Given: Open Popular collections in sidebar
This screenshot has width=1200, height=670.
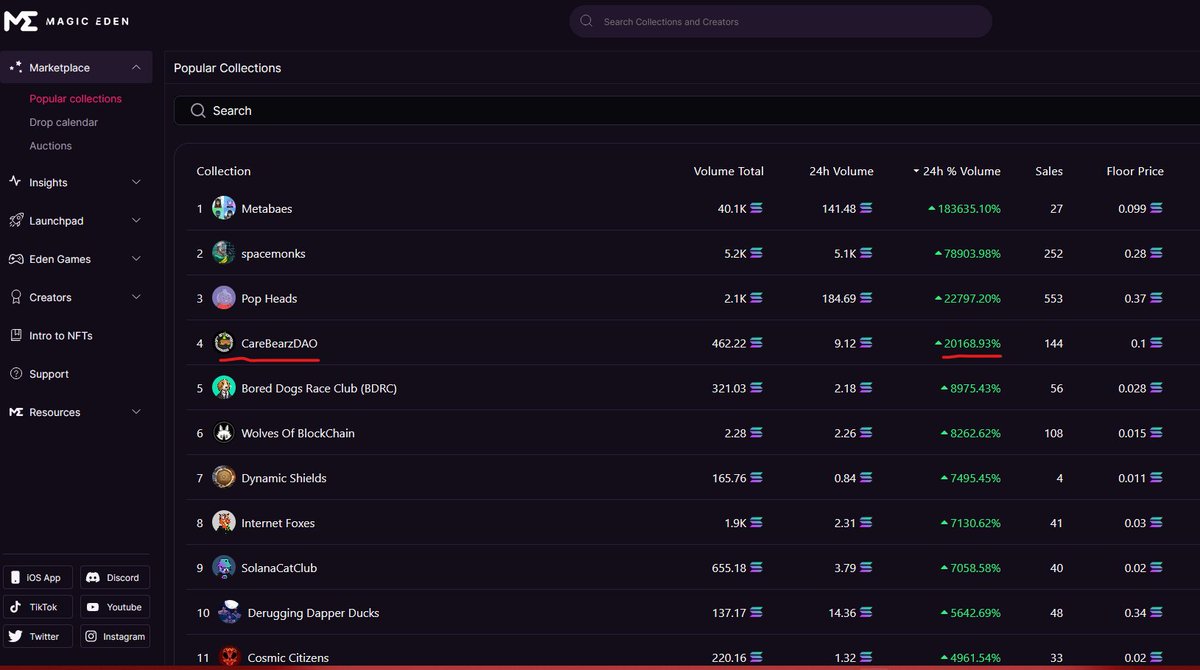Looking at the screenshot, I should (x=76, y=99).
